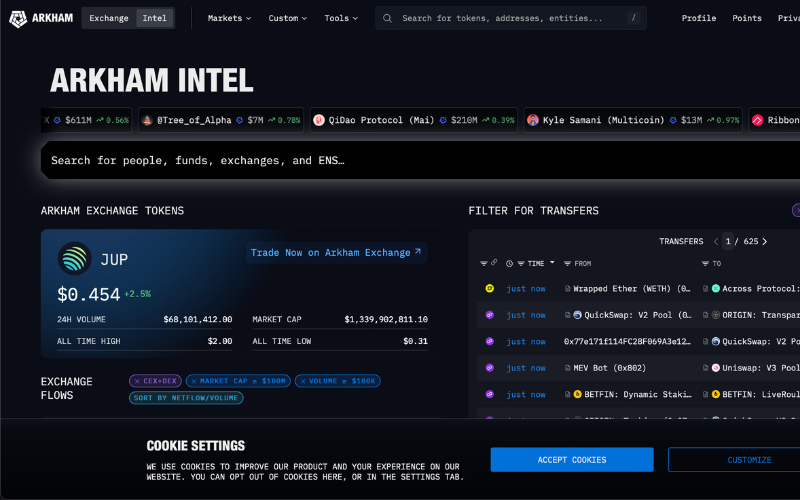
Task: Click the purple chain icon in the QuickSwap V2 Pool row
Action: click(x=489, y=315)
